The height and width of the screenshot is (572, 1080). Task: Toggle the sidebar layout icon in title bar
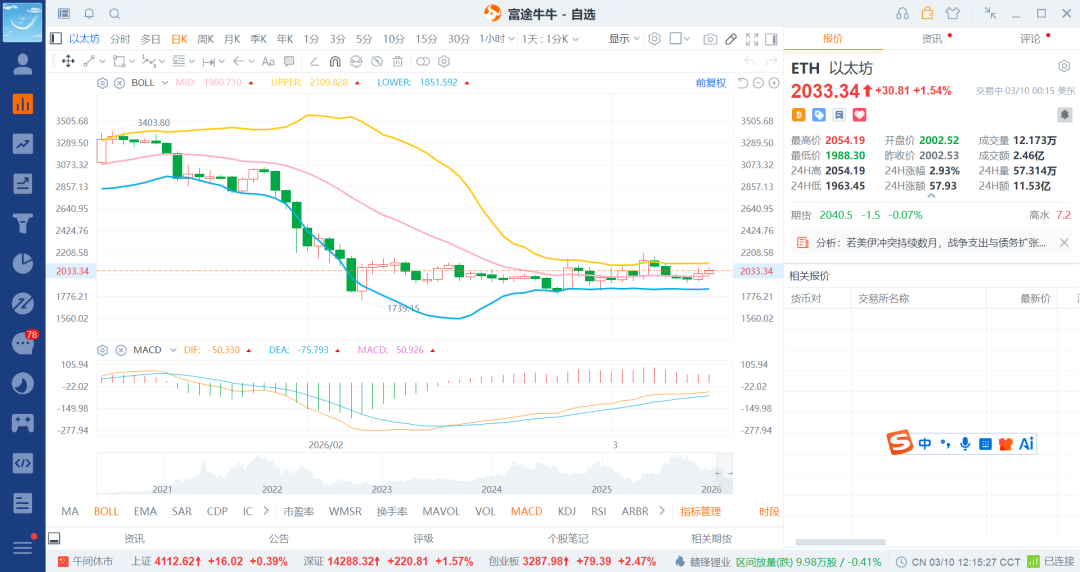(x=64, y=14)
